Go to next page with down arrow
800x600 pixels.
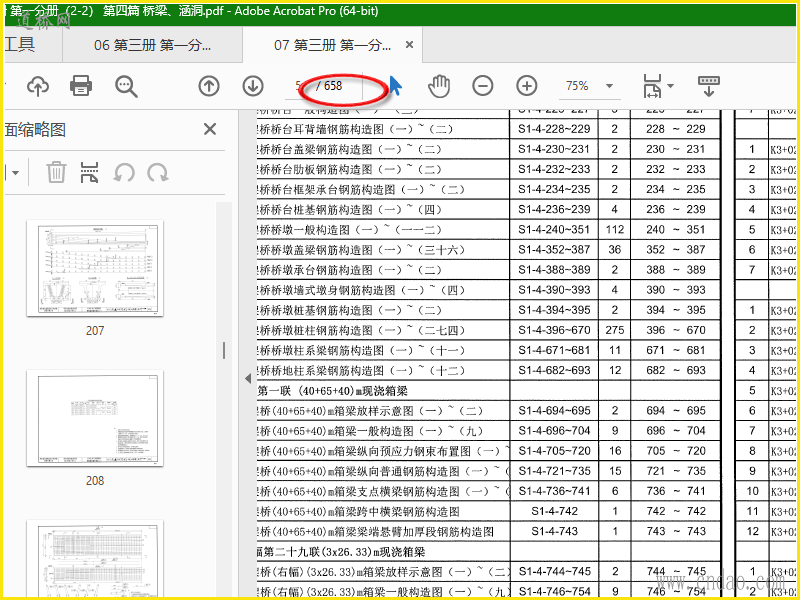[x=253, y=86]
